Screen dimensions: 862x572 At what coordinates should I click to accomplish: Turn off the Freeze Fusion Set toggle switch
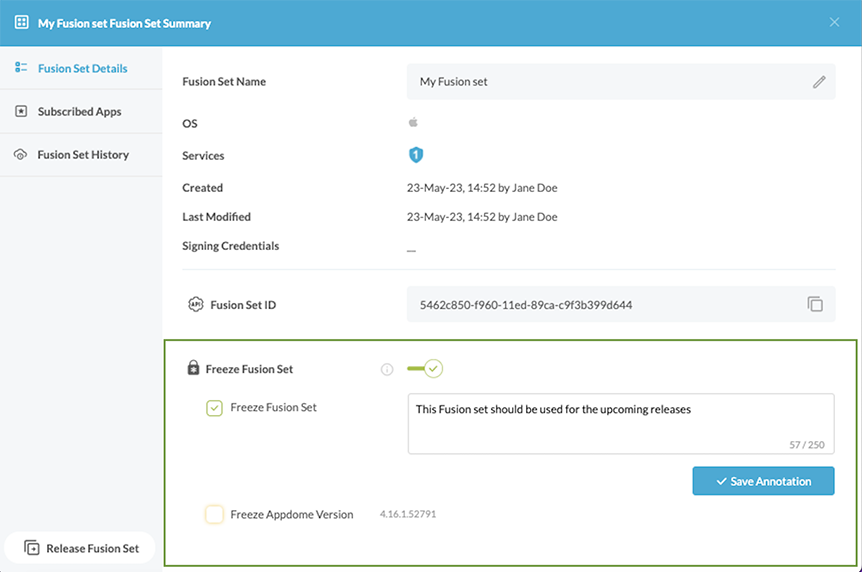(425, 369)
